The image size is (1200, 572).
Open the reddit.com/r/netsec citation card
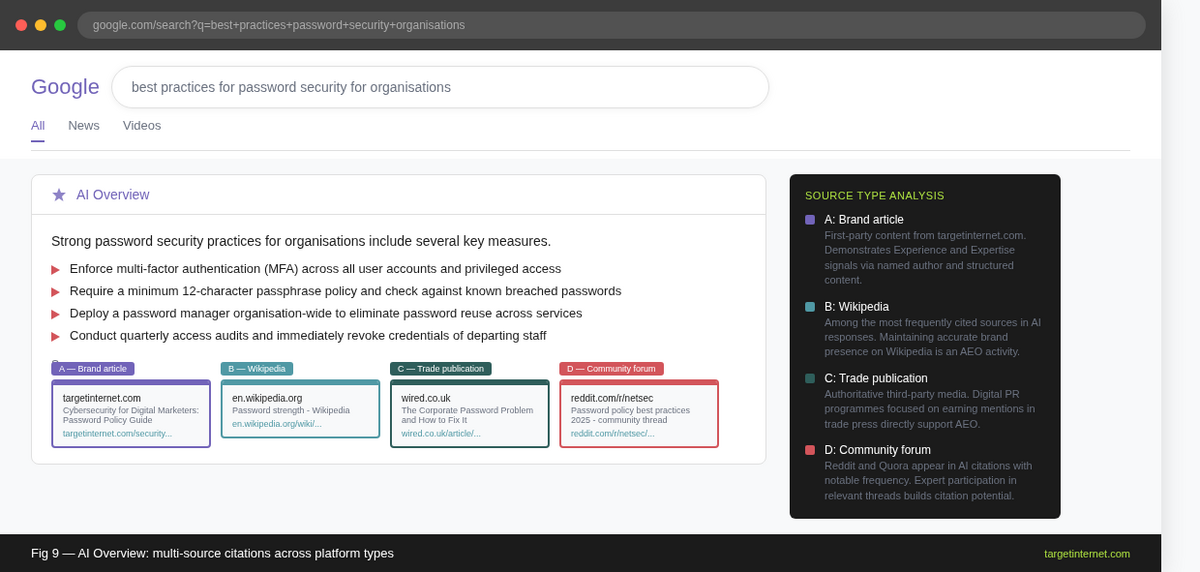pyautogui.click(x=639, y=414)
